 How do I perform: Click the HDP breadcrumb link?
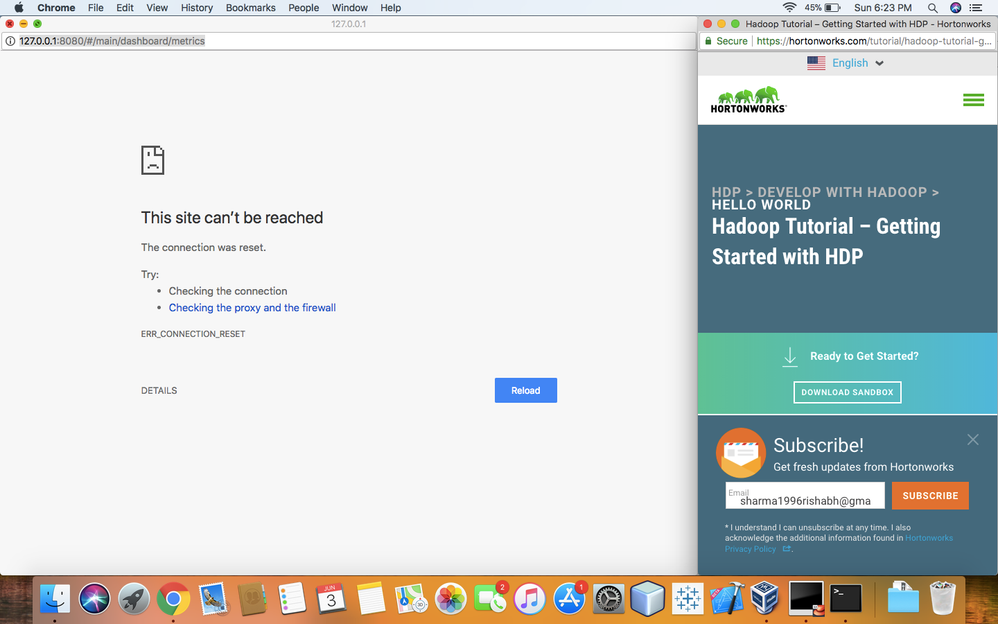point(726,192)
